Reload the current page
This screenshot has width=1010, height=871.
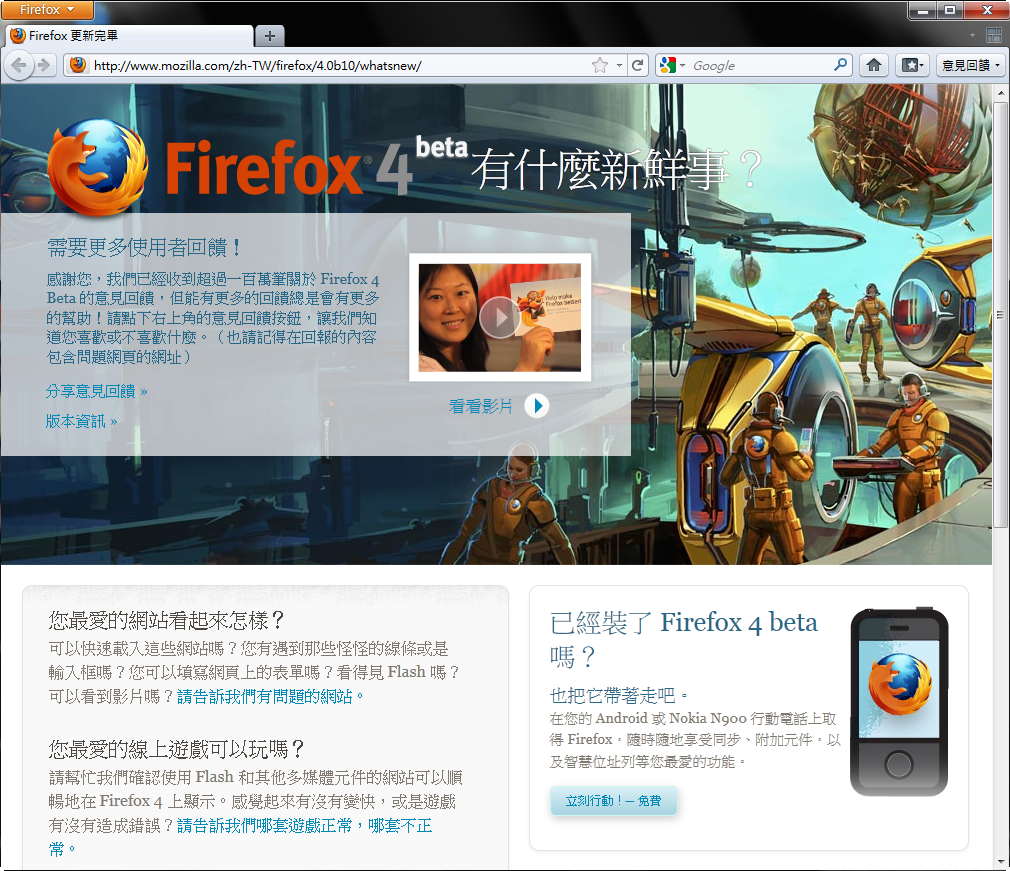pyautogui.click(x=637, y=65)
